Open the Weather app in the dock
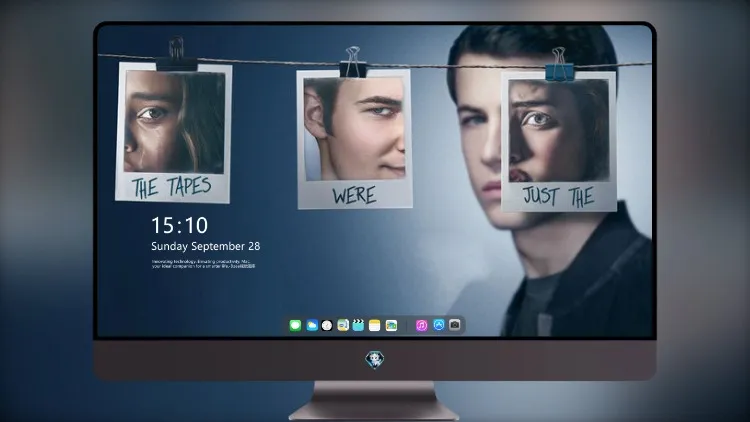750x422 pixels. (x=312, y=325)
